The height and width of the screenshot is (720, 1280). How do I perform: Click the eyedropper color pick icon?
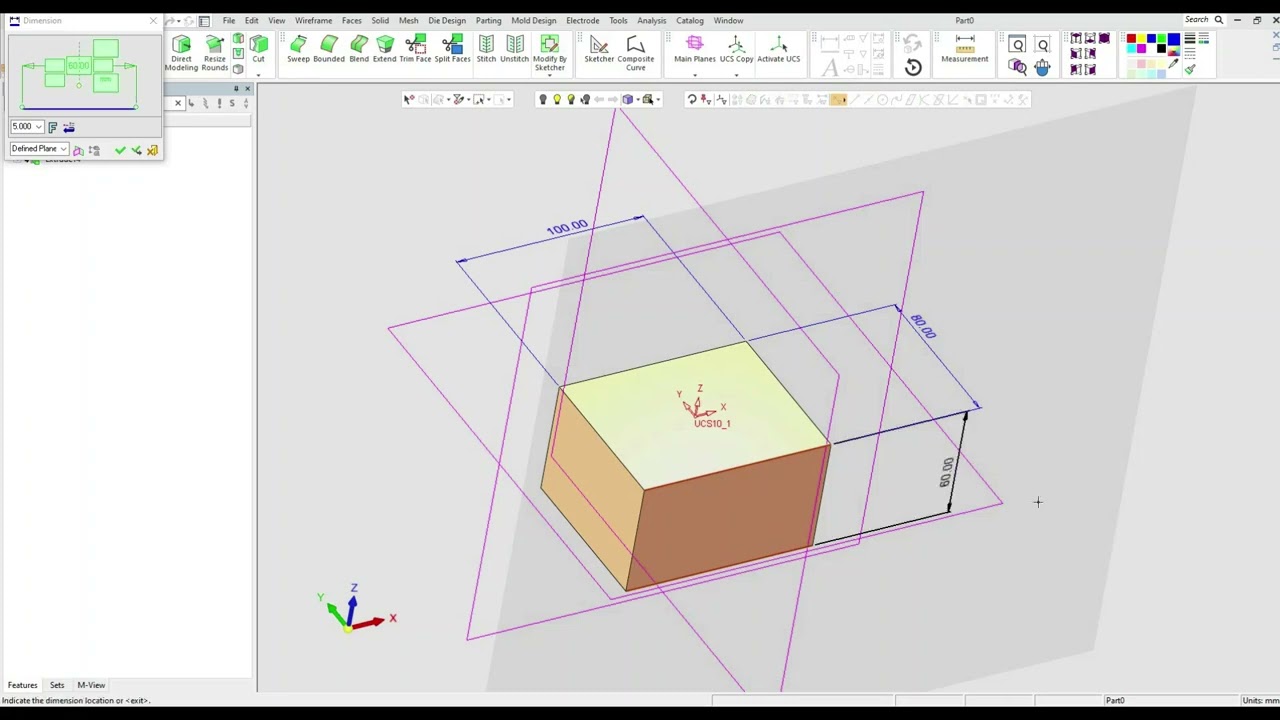(1173, 65)
